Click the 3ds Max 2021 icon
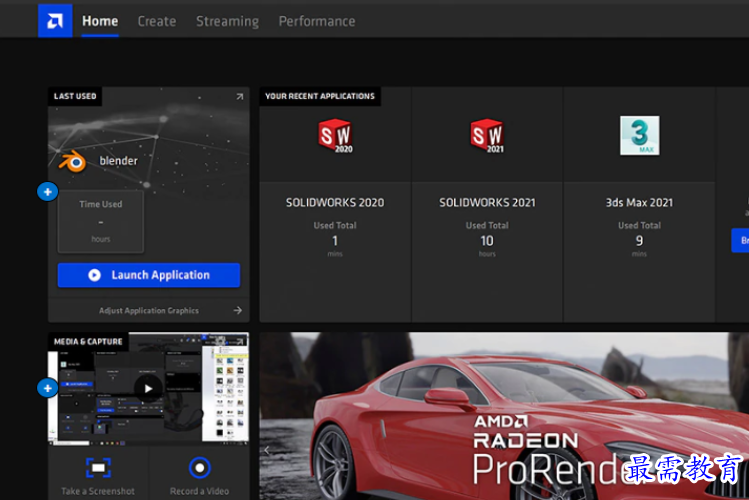The height and width of the screenshot is (500, 749). (x=640, y=135)
